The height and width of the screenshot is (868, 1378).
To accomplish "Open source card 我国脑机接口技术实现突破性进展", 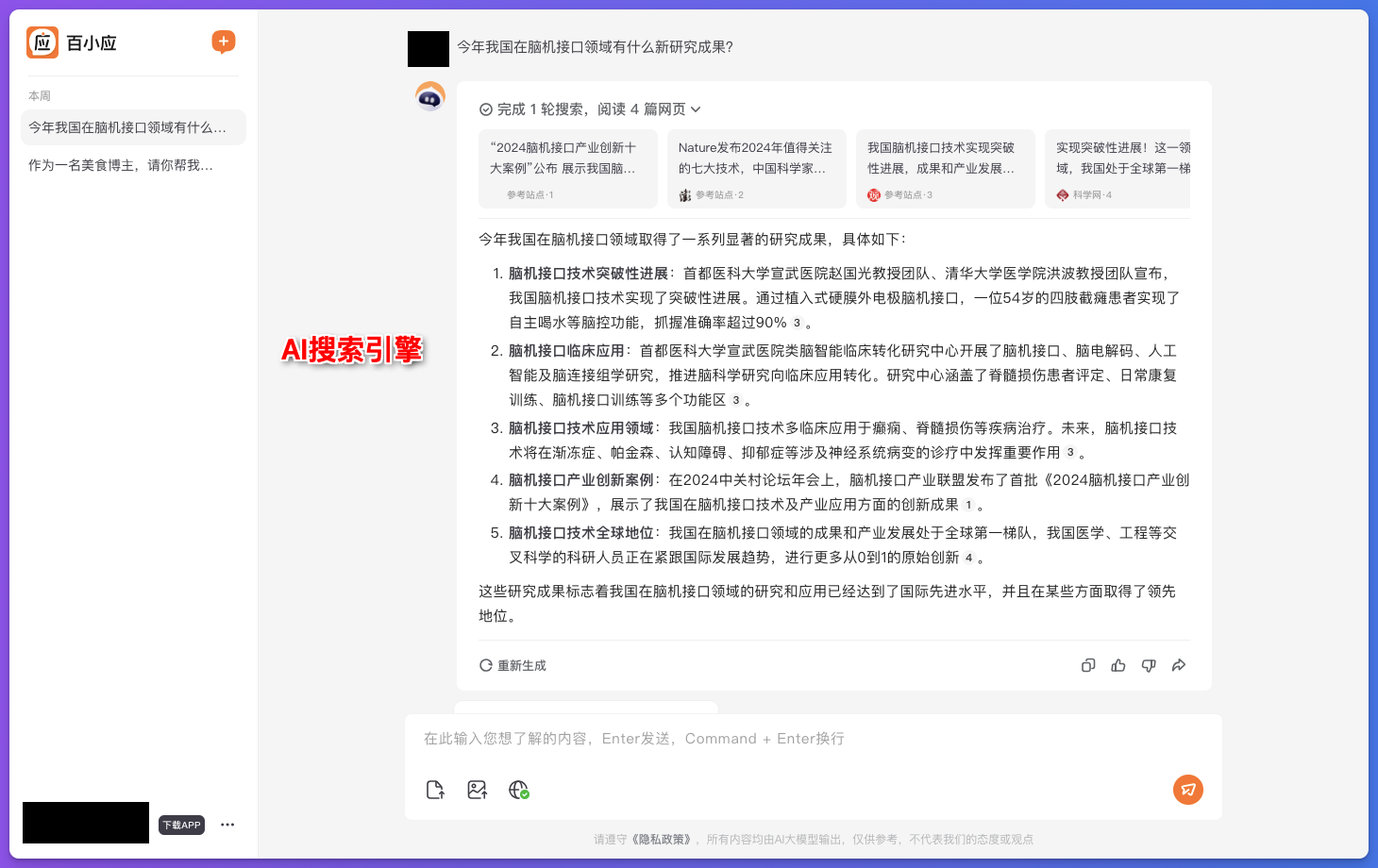I will tap(946, 169).
